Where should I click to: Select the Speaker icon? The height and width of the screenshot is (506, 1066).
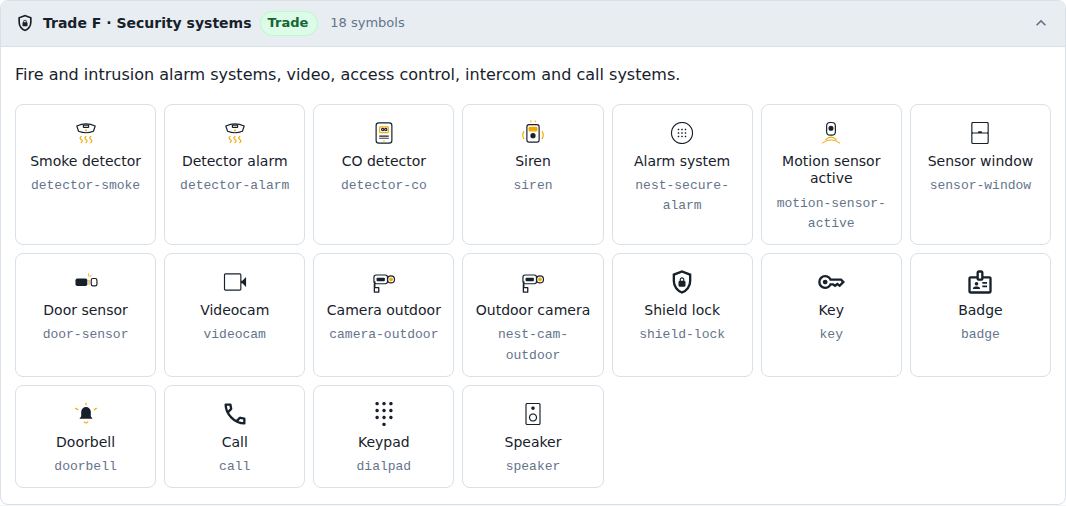pos(533,414)
